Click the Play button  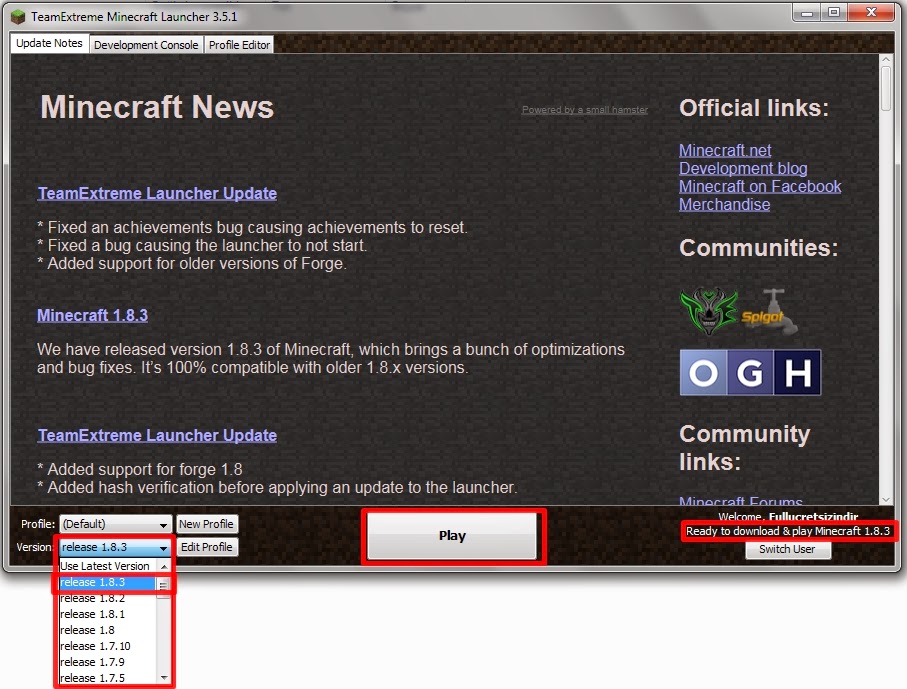(452, 536)
